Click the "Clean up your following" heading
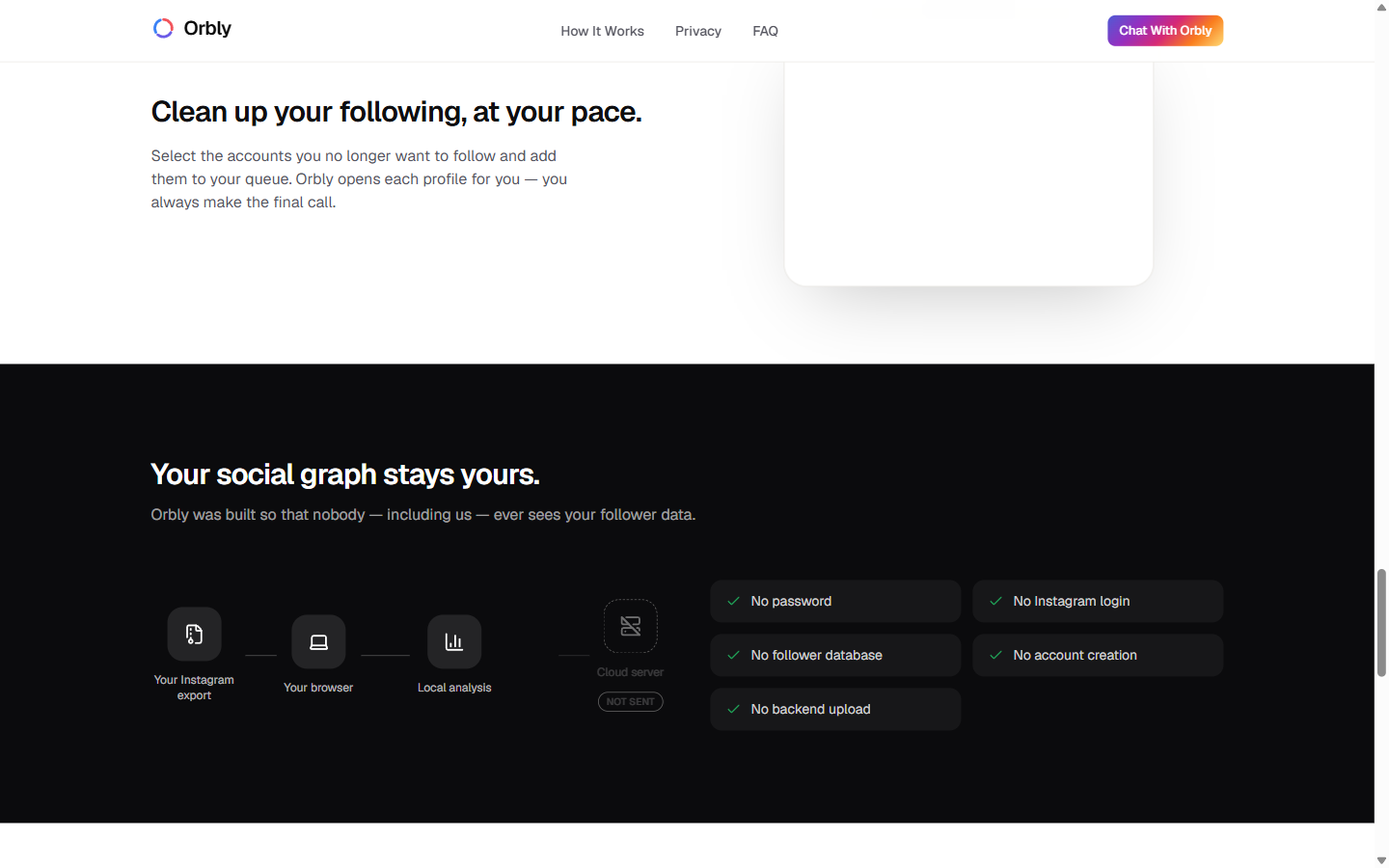1389x868 pixels. pos(396,112)
